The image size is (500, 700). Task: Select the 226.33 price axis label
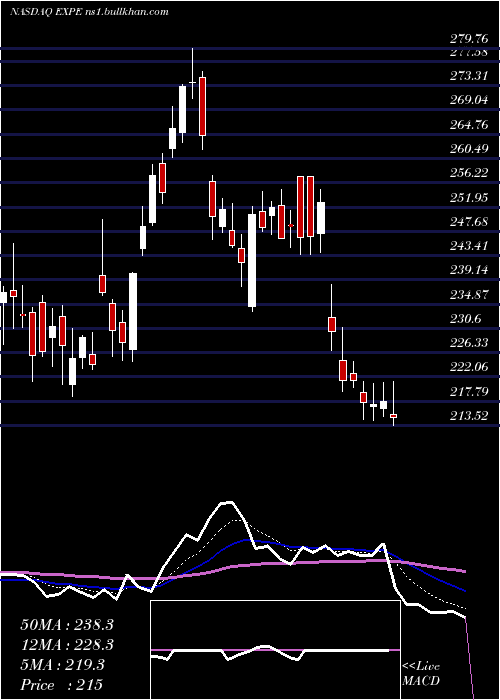[468, 343]
